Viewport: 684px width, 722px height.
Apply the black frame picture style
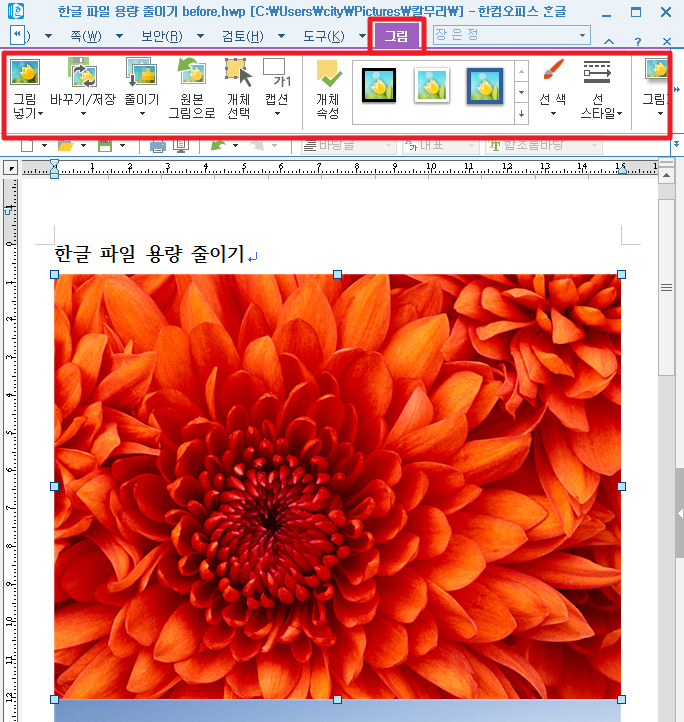[379, 85]
